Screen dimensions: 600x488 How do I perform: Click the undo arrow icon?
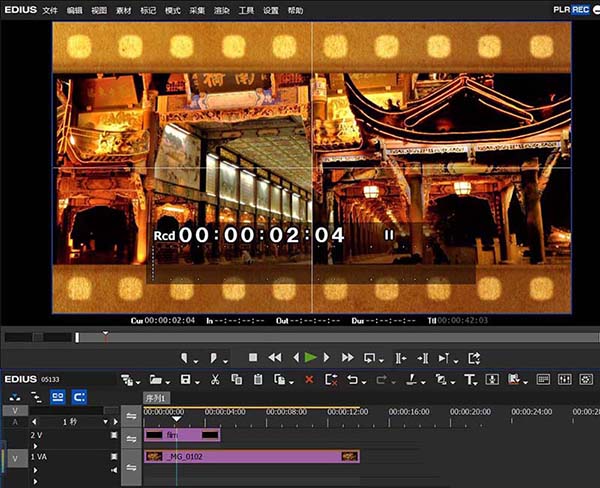coord(352,379)
